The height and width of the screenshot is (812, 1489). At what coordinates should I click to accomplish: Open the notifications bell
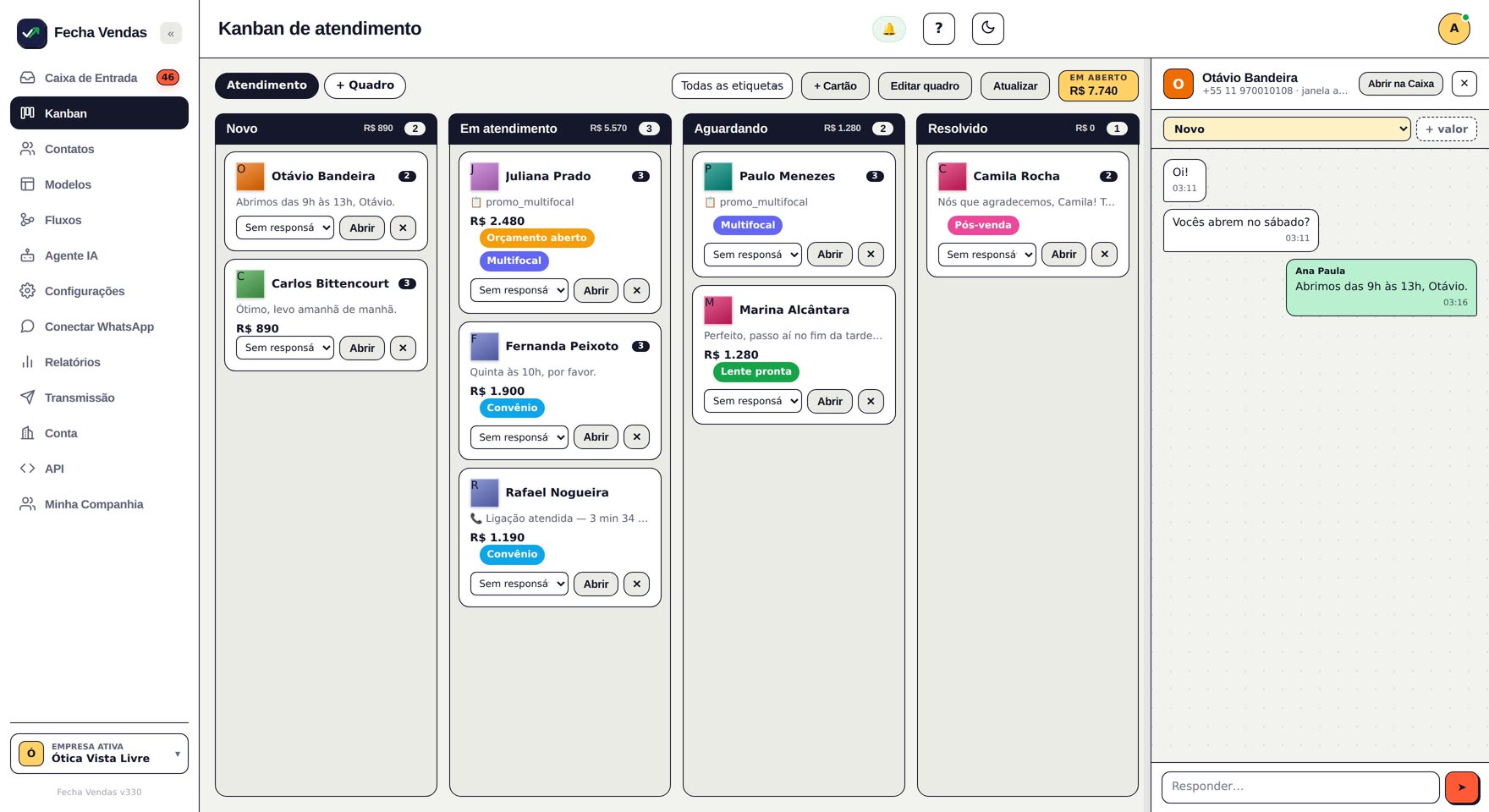[x=889, y=29]
